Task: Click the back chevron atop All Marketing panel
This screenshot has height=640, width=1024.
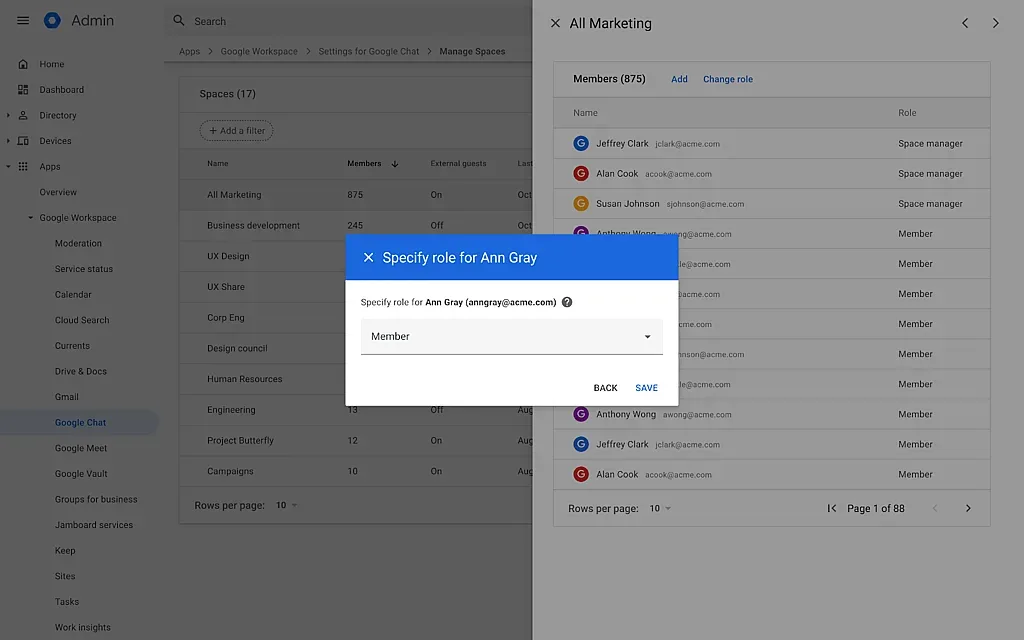Action: tap(964, 22)
